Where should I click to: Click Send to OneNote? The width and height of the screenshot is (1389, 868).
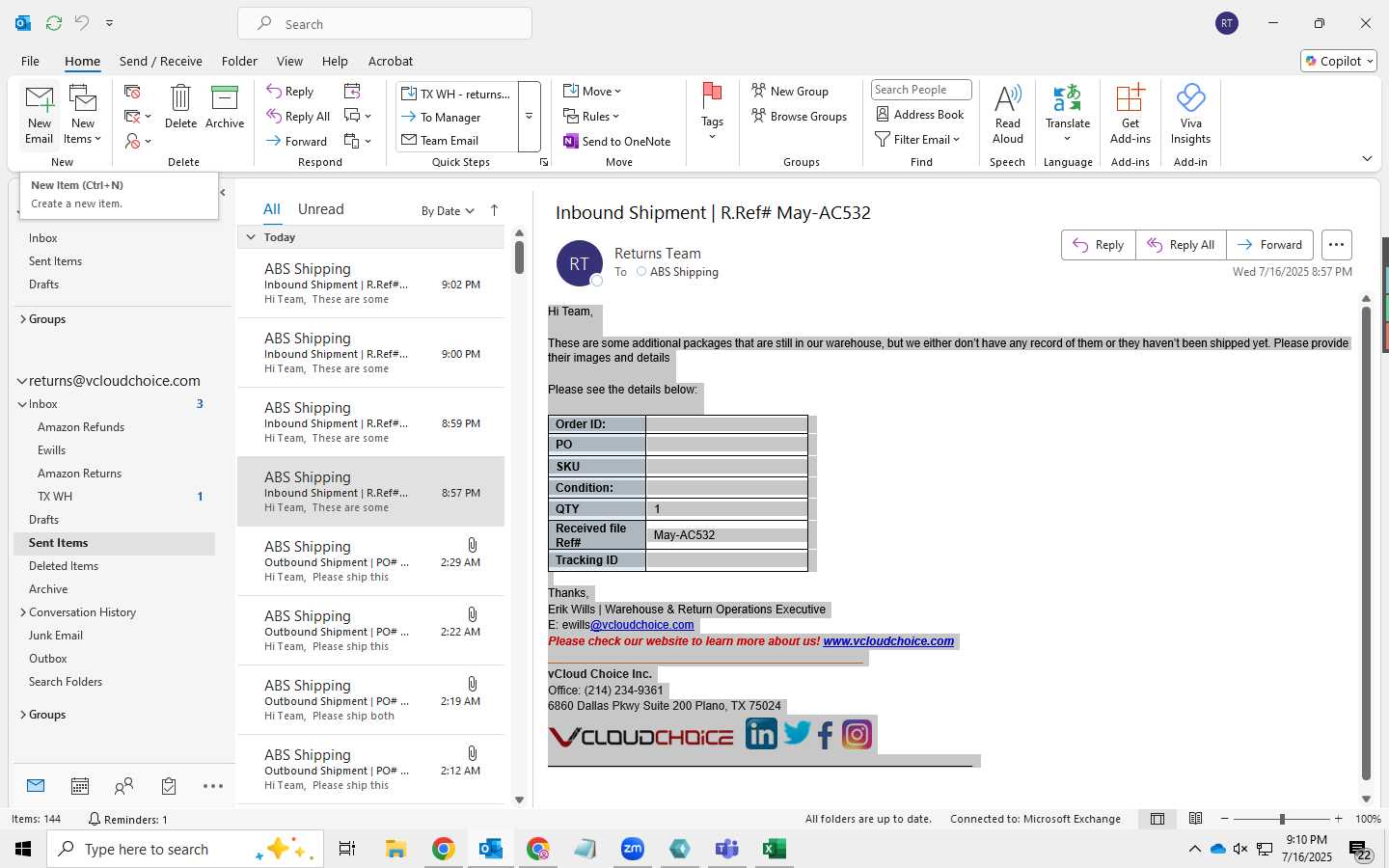(617, 141)
